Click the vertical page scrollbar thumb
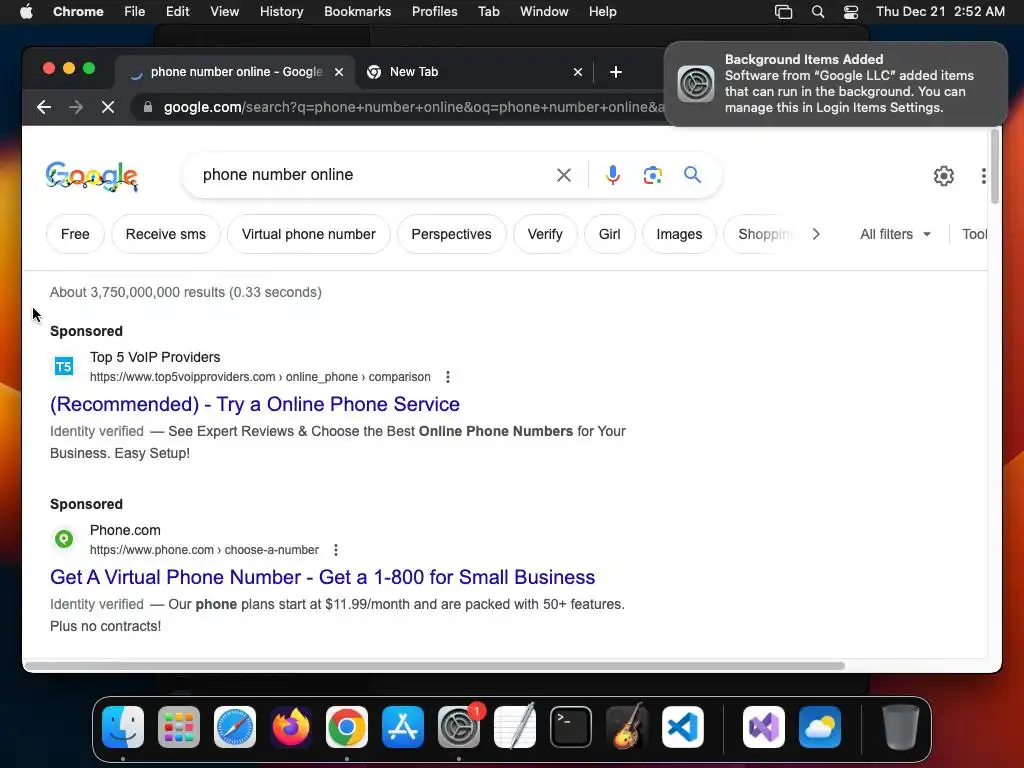1024x768 pixels. click(x=995, y=167)
